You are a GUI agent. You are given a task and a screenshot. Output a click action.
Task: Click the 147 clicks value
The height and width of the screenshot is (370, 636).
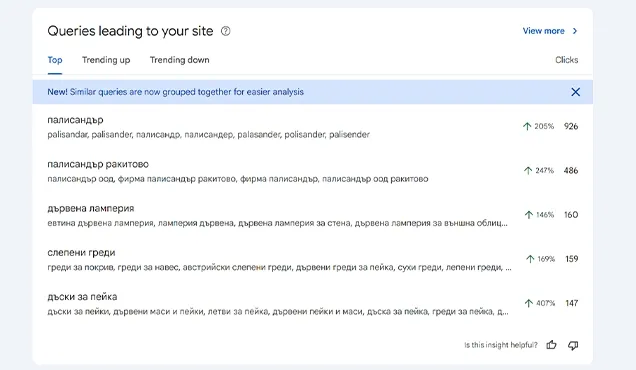click(572, 303)
